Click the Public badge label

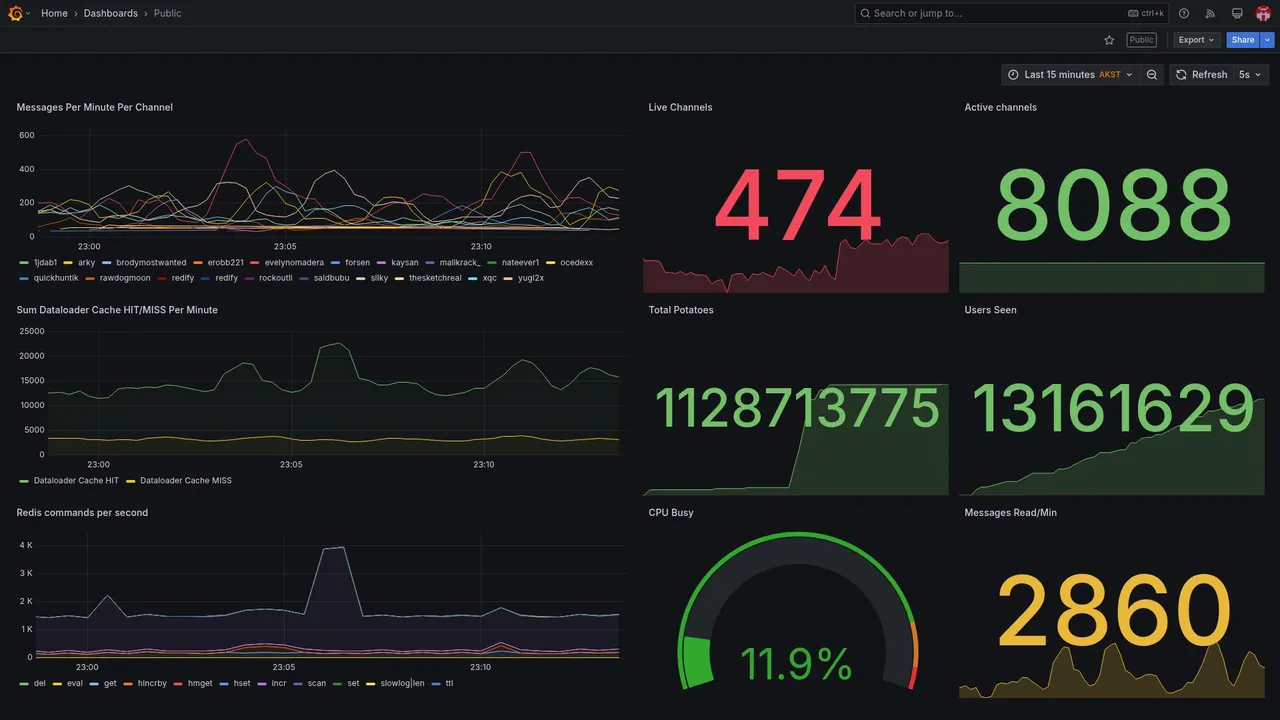point(1141,40)
